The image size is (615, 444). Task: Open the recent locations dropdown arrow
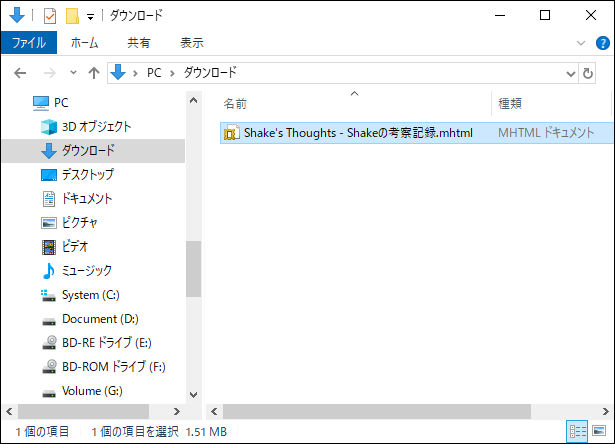tap(73, 73)
